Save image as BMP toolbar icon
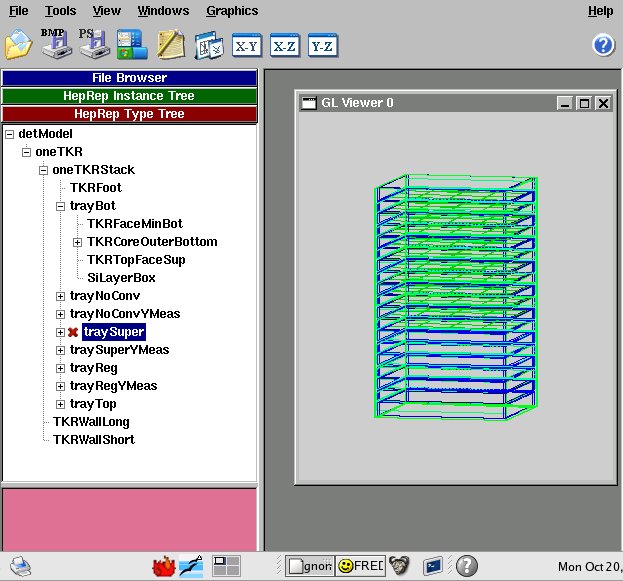The image size is (623, 581). pos(54,44)
